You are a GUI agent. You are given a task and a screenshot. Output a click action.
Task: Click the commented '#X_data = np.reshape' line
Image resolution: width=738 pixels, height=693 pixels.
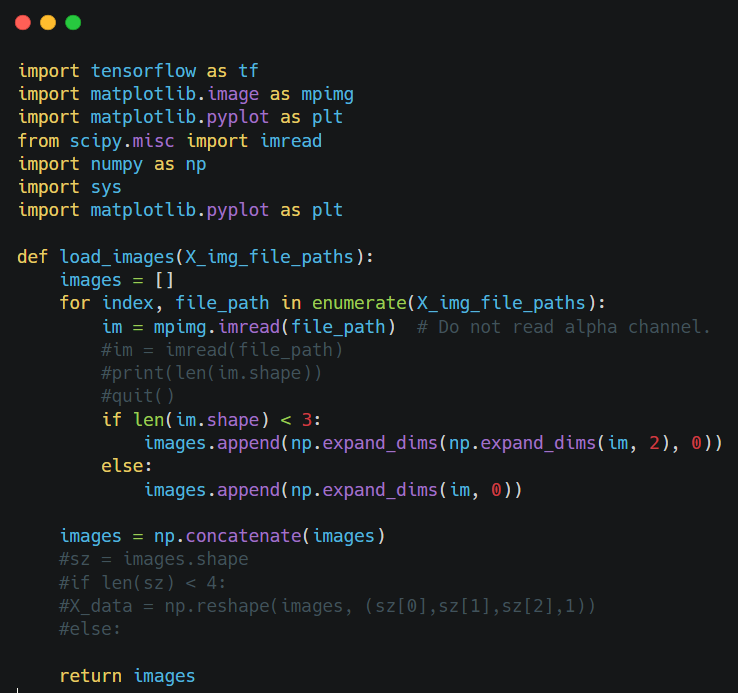tap(327, 606)
